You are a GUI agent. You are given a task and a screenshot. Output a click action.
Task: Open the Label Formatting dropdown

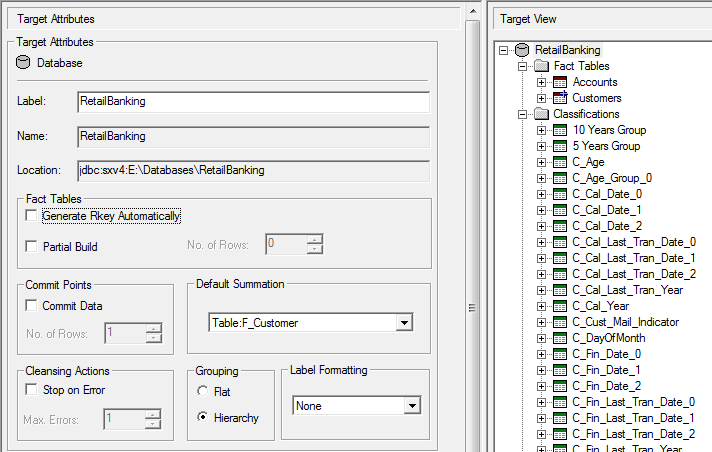[x=412, y=406]
